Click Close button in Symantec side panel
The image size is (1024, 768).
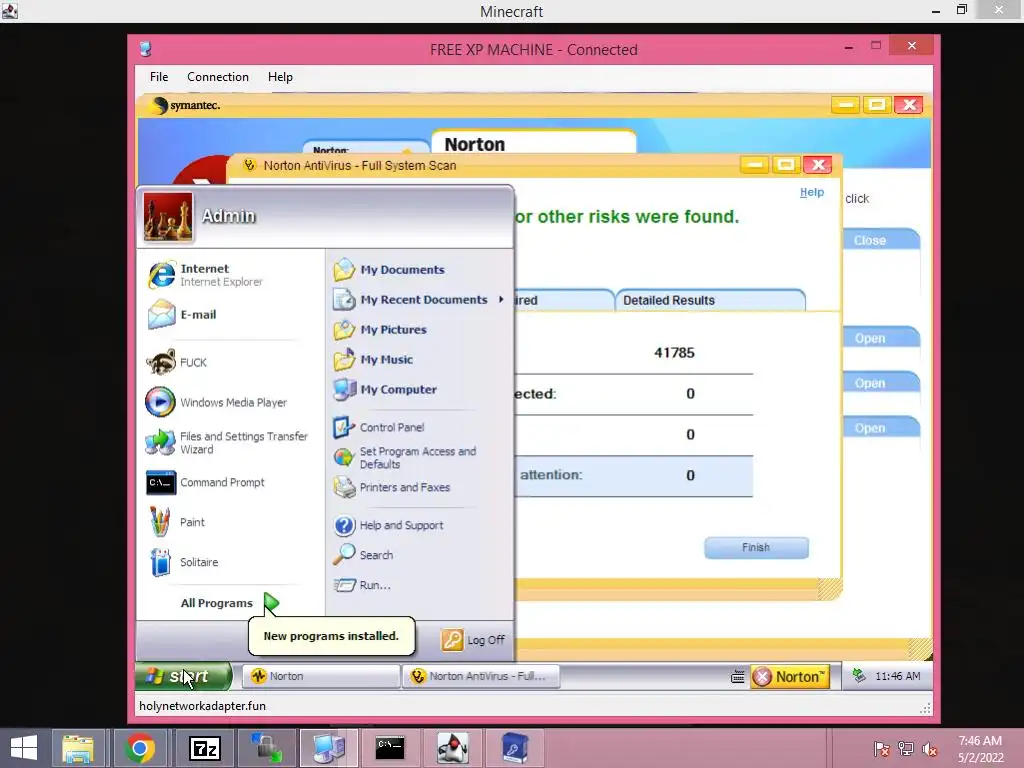tap(879, 240)
